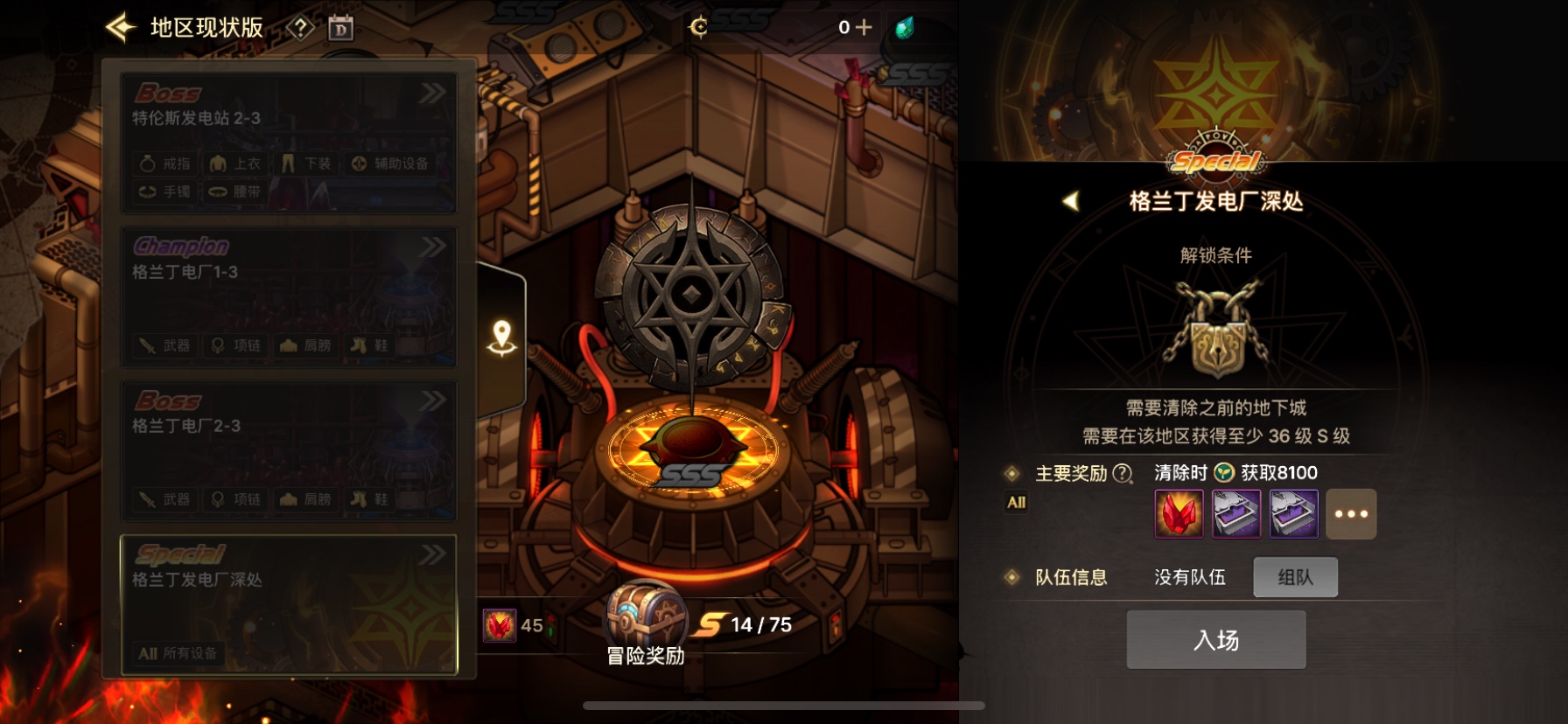Select the red crystal reward item
Viewport: 1568px width, 724px height.
[x=1179, y=513]
